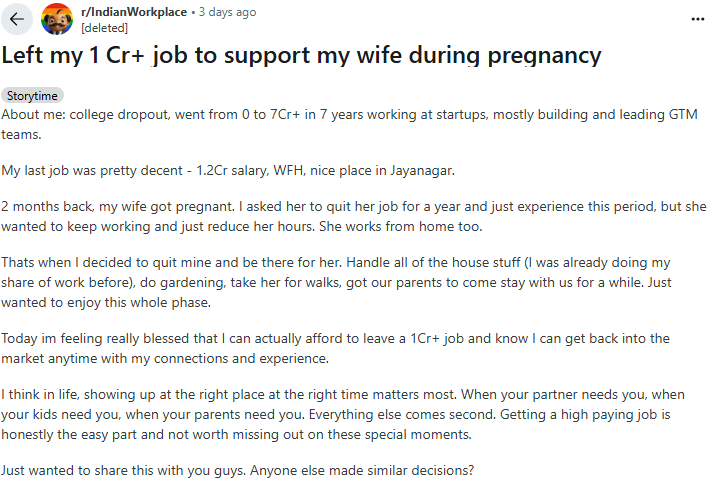Select the Storytime post flair
The width and height of the screenshot is (718, 493).
click(32, 96)
